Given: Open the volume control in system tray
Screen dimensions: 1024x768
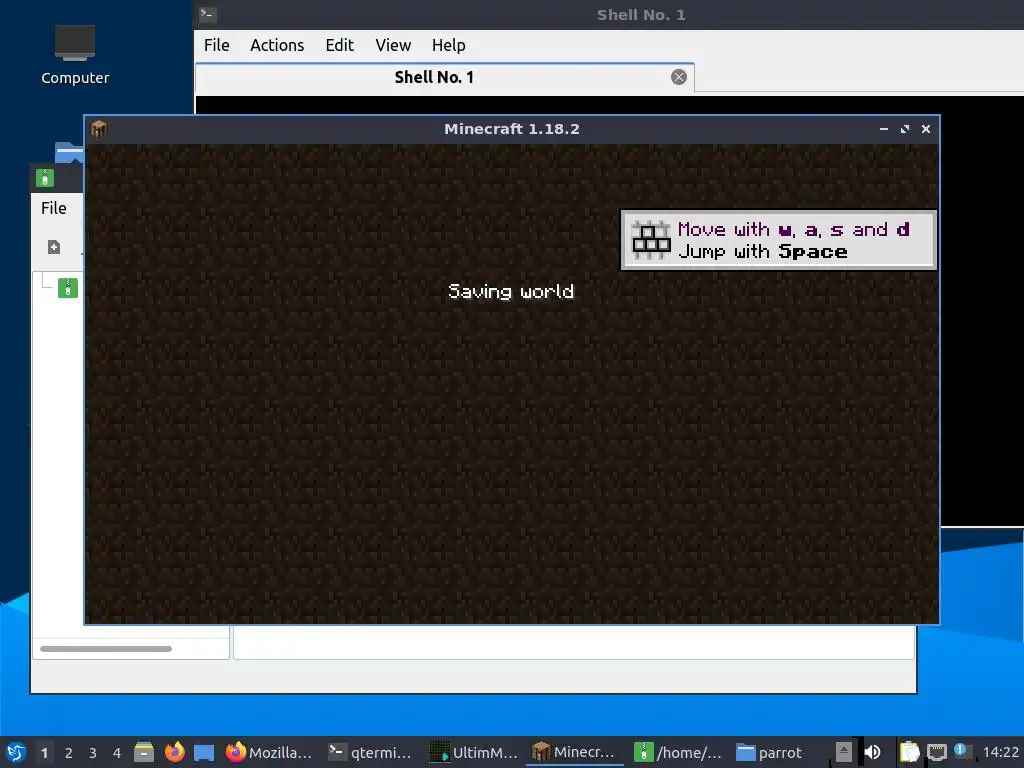Looking at the screenshot, I should tap(872, 752).
